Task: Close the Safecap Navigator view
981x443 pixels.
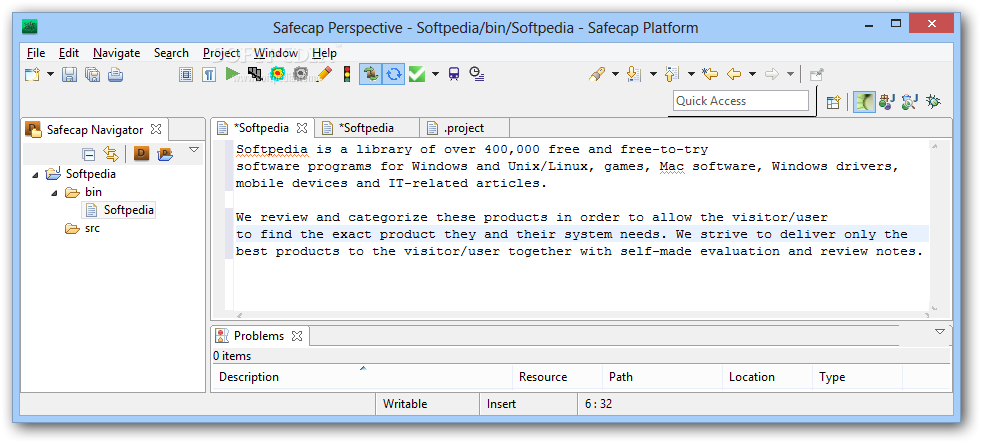Action: pos(156,130)
